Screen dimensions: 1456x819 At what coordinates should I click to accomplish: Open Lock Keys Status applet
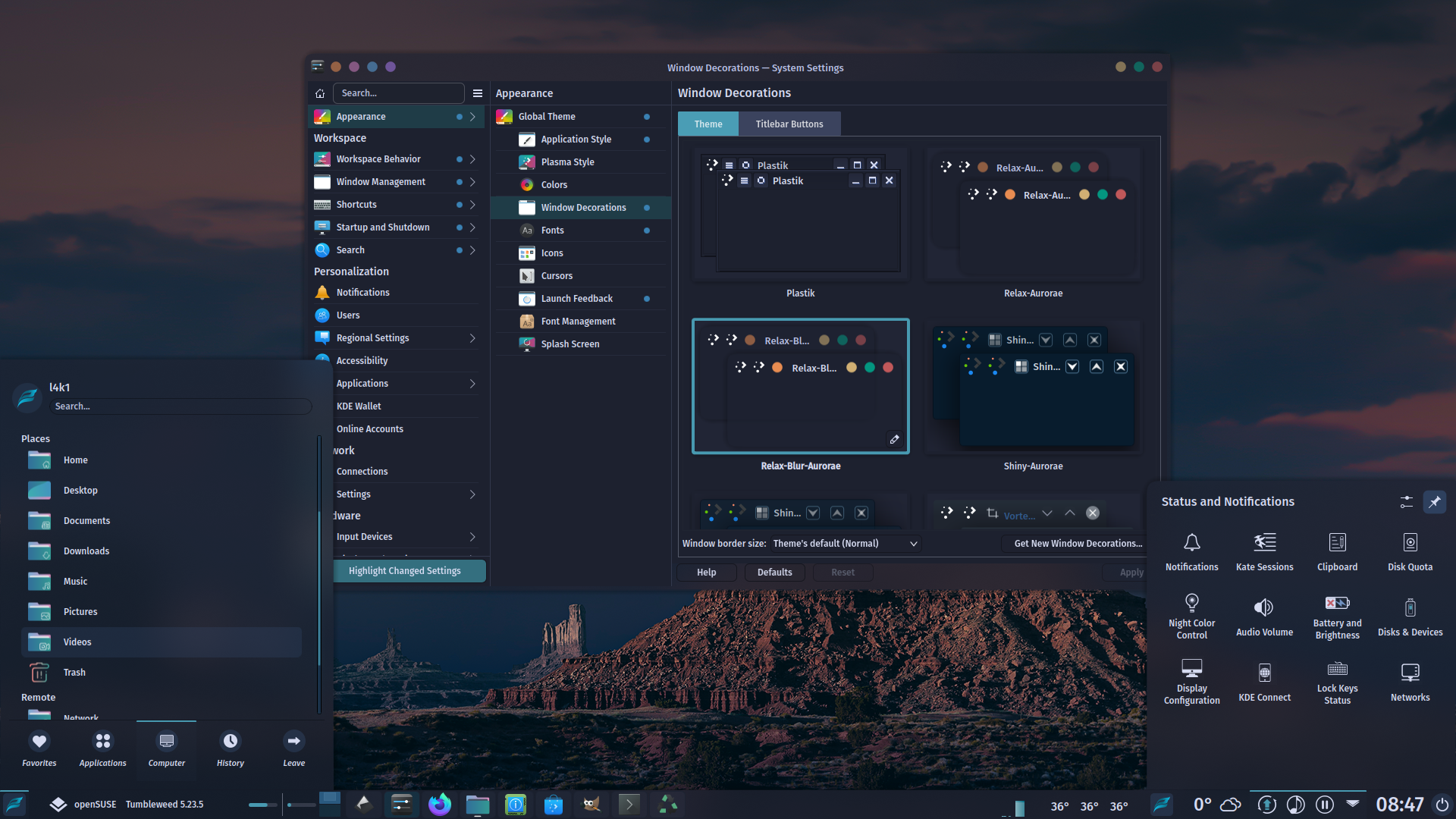click(x=1337, y=682)
